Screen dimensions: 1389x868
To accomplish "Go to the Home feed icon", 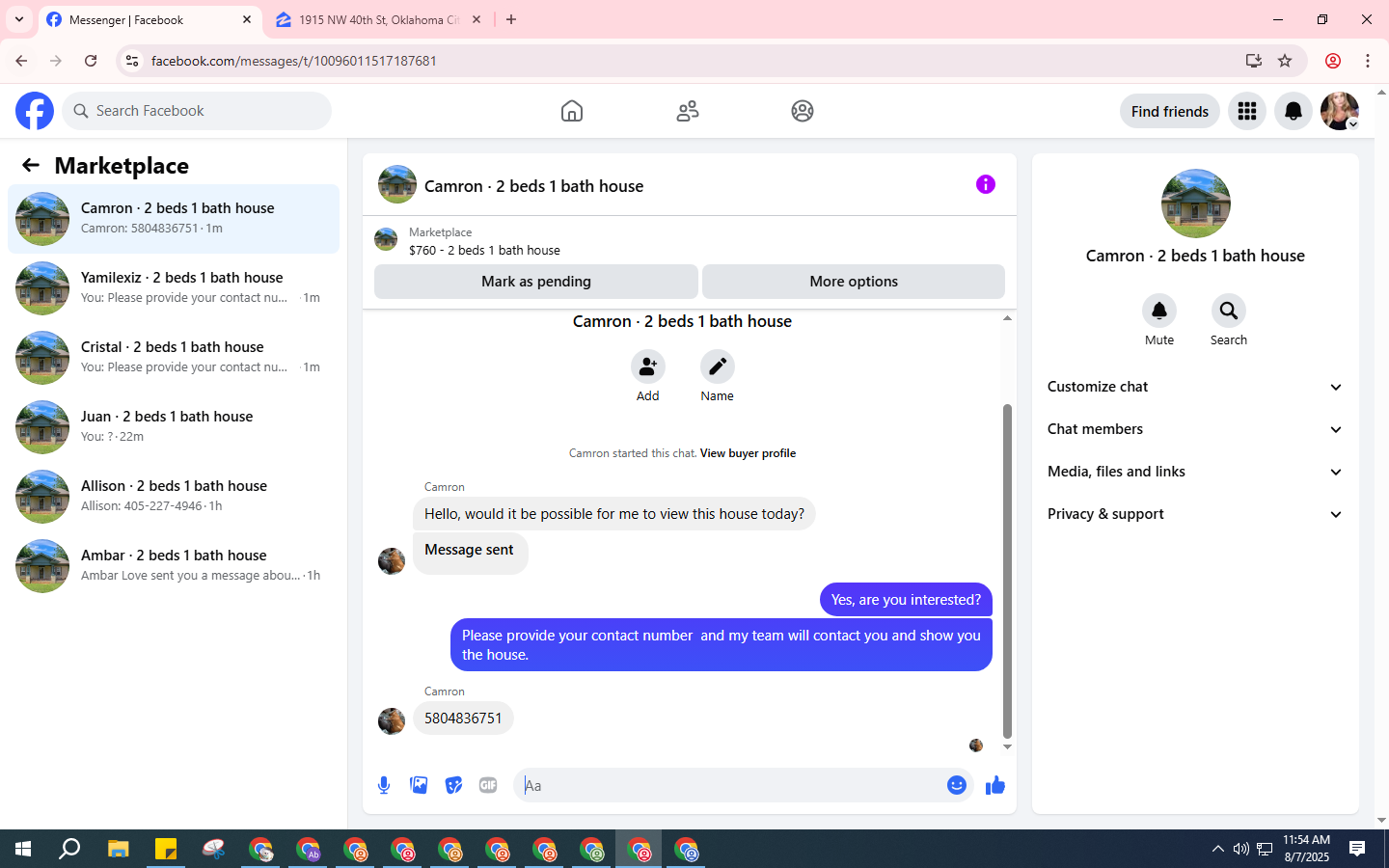I will (572, 111).
